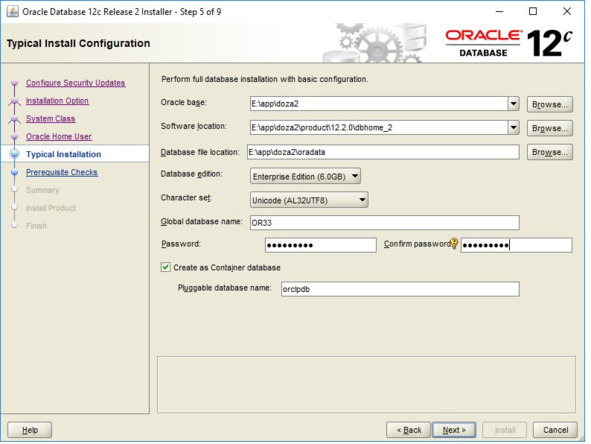Open the Help button
Screen dimensions: 591x444
coord(30,430)
